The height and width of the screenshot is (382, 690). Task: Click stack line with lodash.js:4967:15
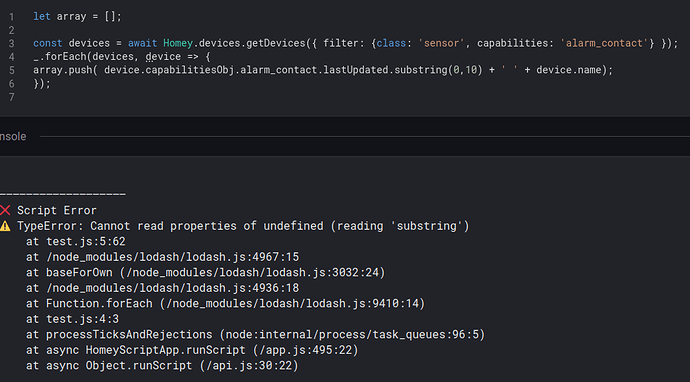pyautogui.click(x=162, y=257)
